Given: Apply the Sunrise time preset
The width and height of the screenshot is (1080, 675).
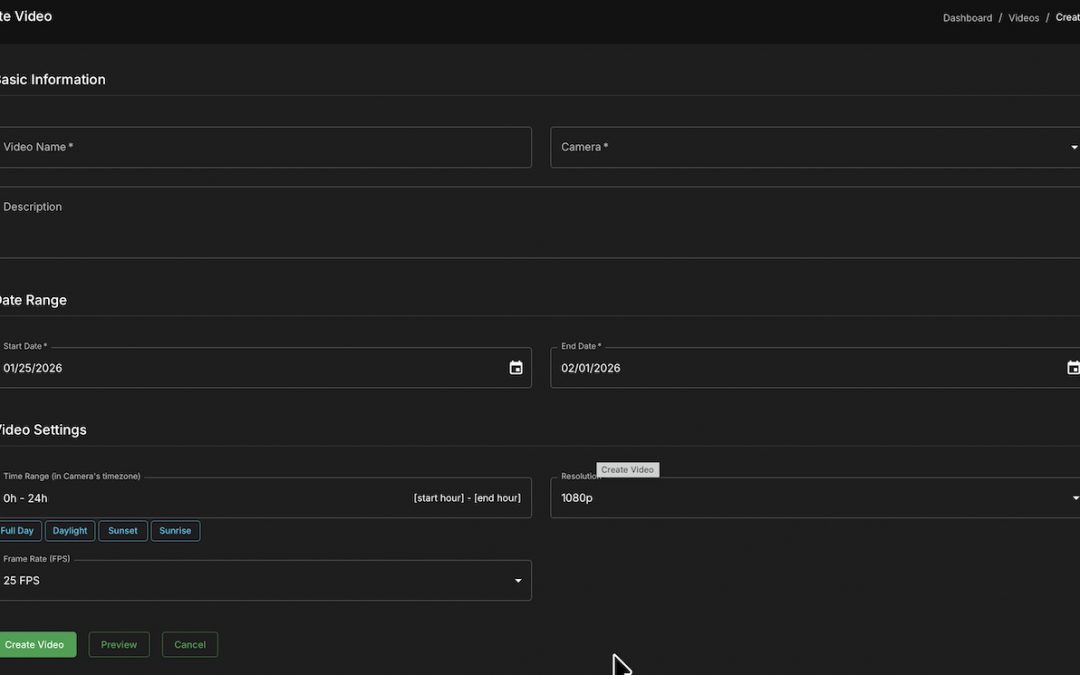Looking at the screenshot, I should pos(175,531).
